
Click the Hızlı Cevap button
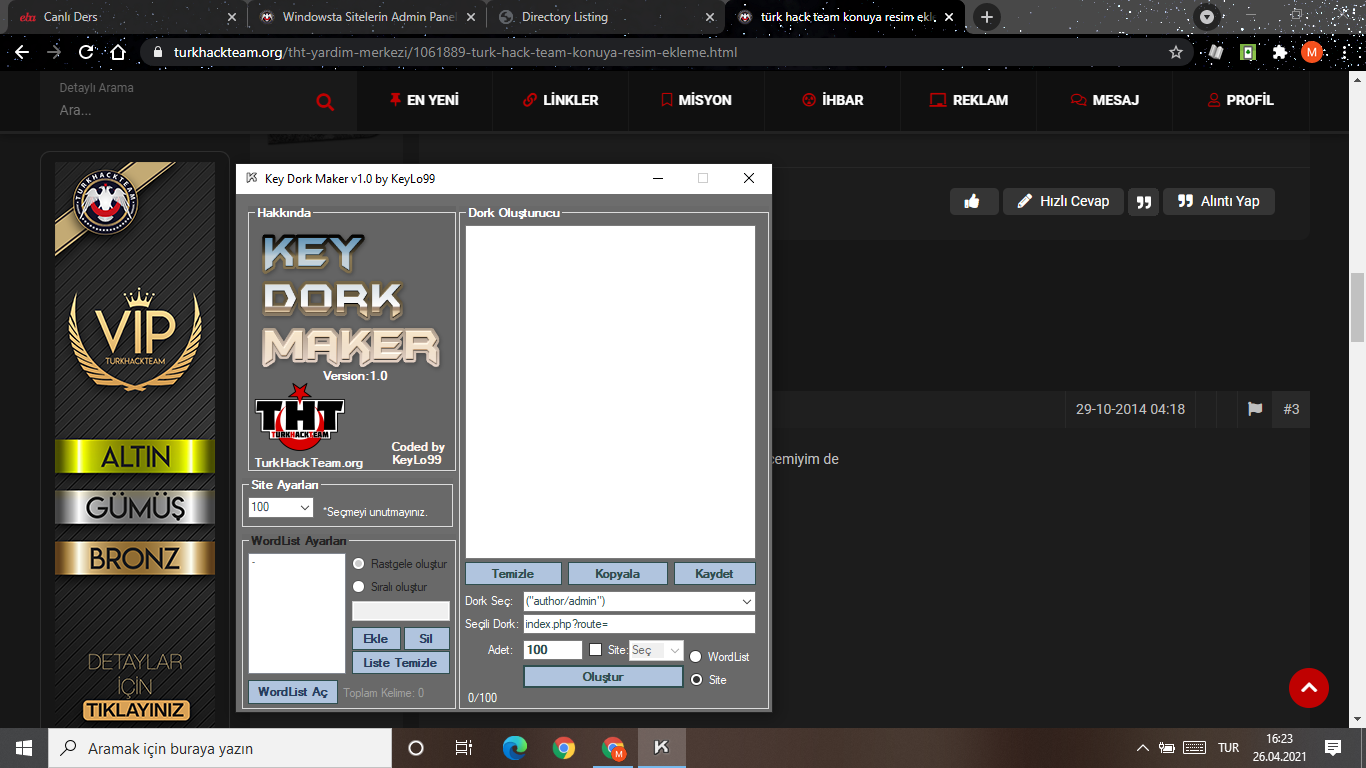1063,201
